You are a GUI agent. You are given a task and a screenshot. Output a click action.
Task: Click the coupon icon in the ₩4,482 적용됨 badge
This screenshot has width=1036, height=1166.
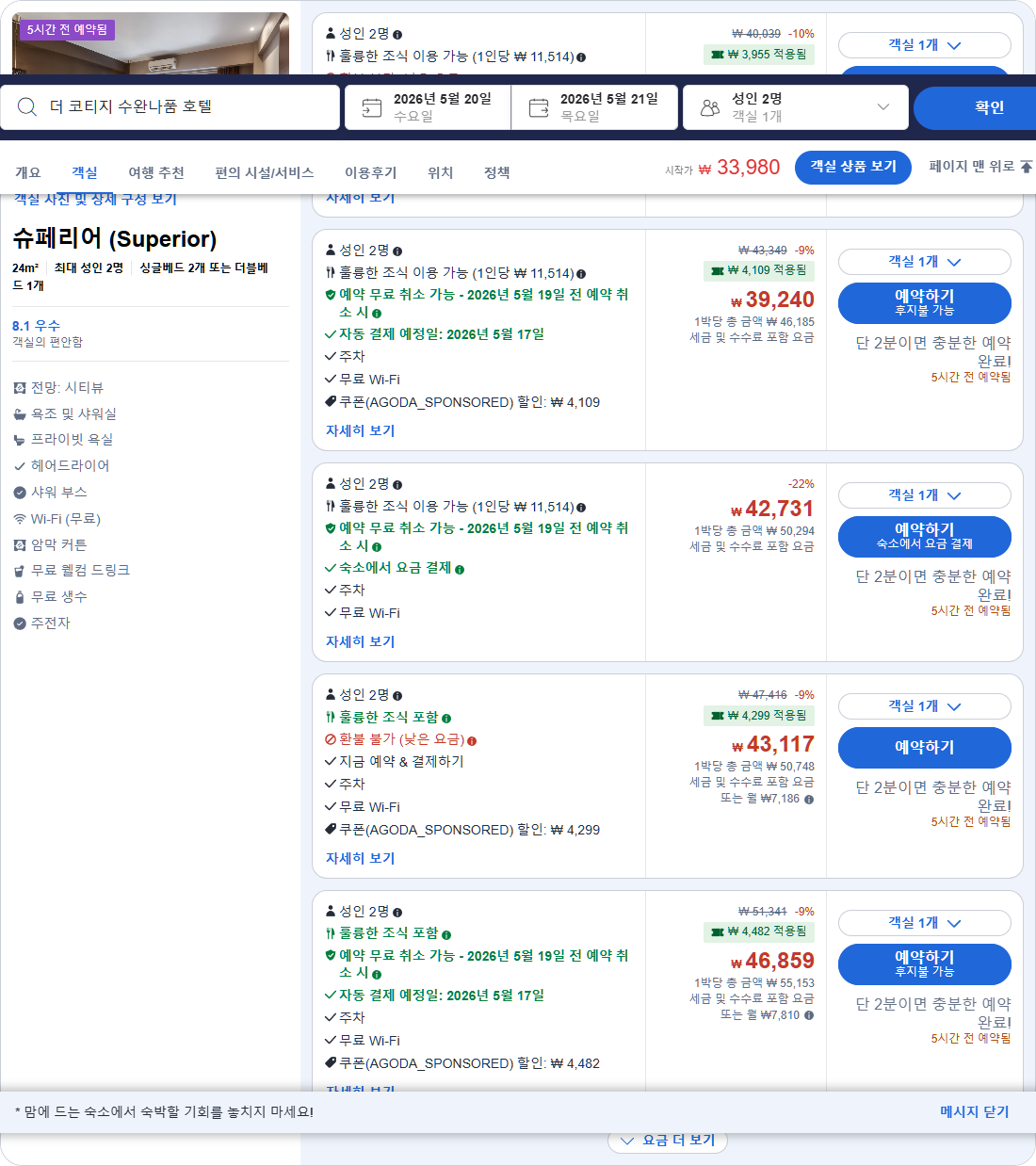click(x=718, y=932)
